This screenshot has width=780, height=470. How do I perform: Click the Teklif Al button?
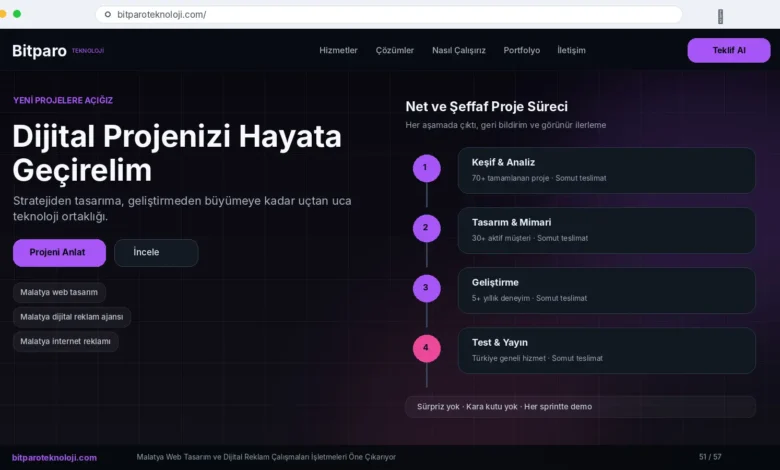pyautogui.click(x=729, y=50)
